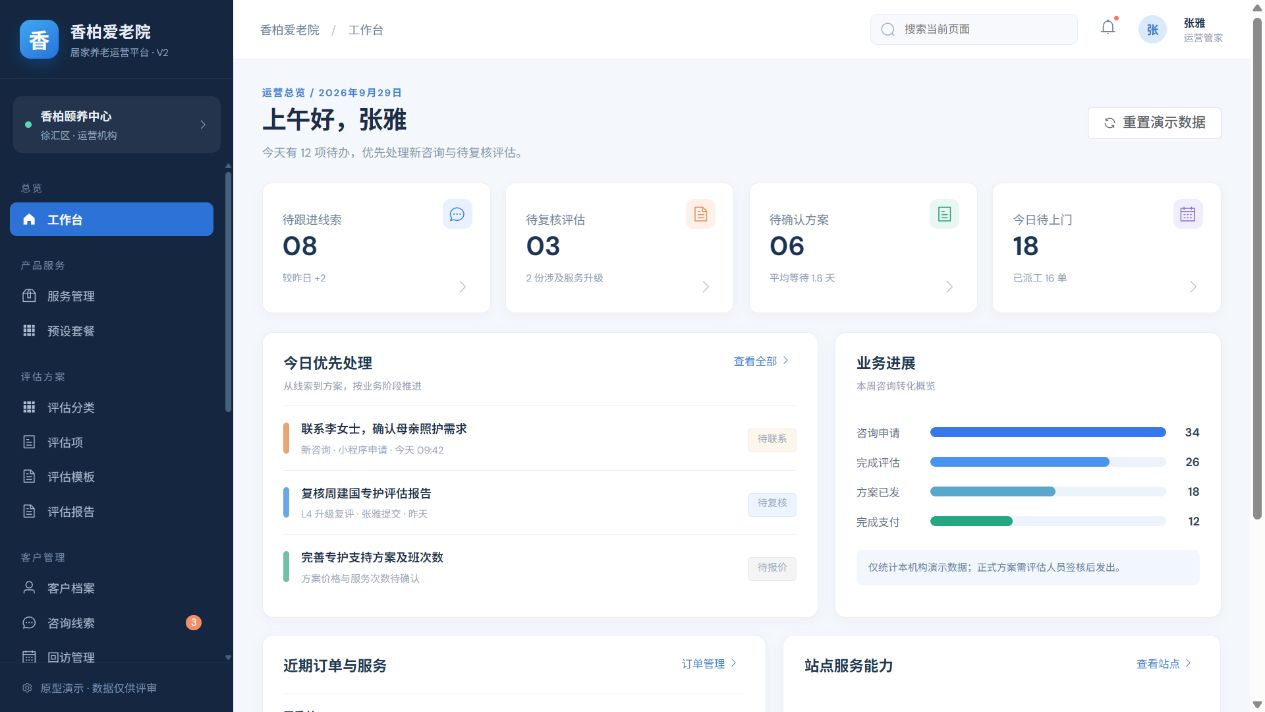Screen dimensions: 1265x712
Task: Click the 咨询申请 progress bar
Action: (x=1048, y=433)
